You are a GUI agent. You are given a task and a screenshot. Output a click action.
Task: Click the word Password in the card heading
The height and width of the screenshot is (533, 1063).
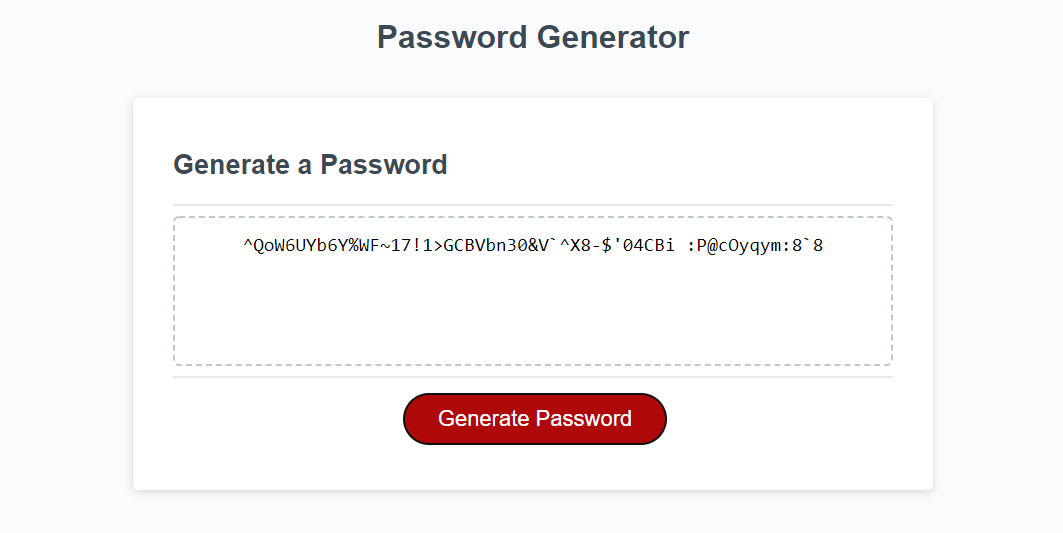tap(384, 165)
